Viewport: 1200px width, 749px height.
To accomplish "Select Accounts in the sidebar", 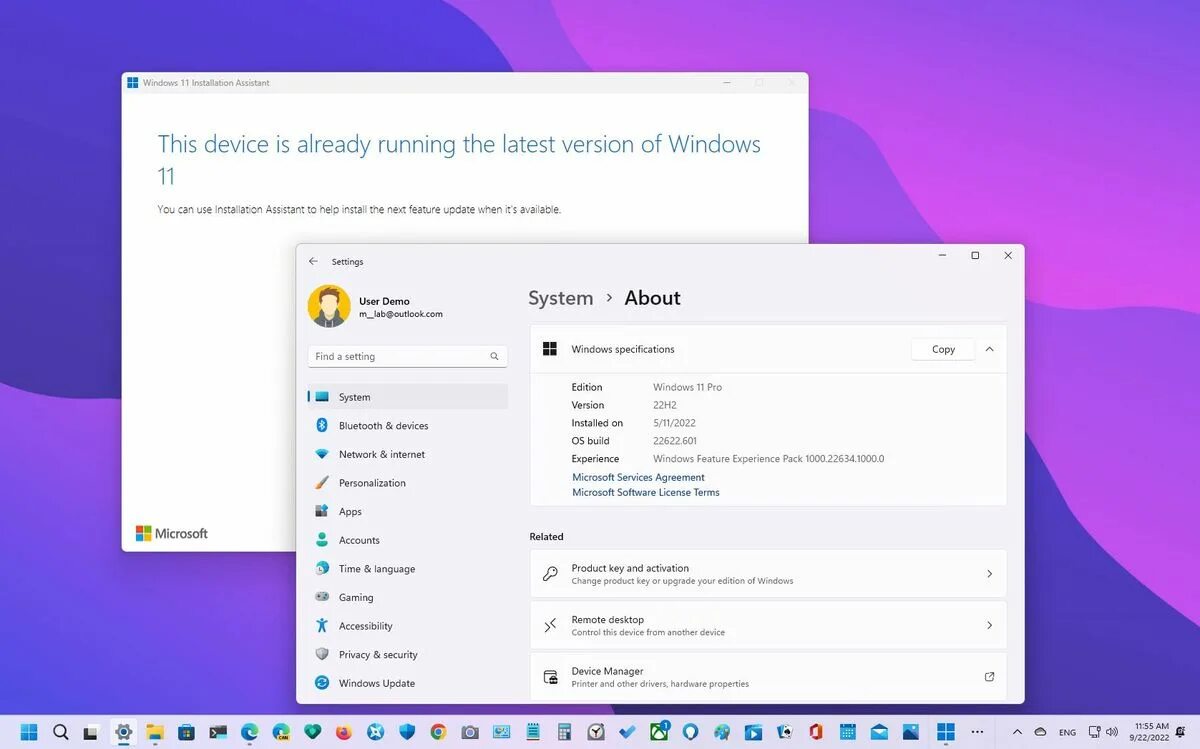I will click(408, 540).
